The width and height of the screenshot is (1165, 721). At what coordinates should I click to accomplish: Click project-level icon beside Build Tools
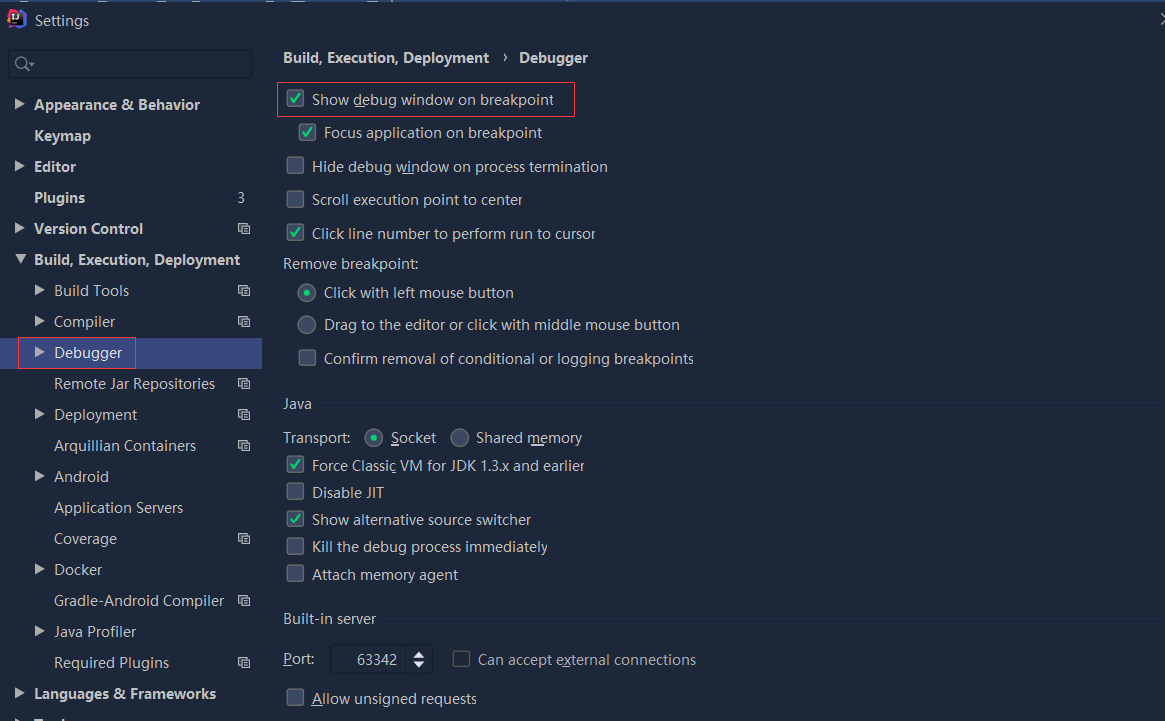pos(244,291)
